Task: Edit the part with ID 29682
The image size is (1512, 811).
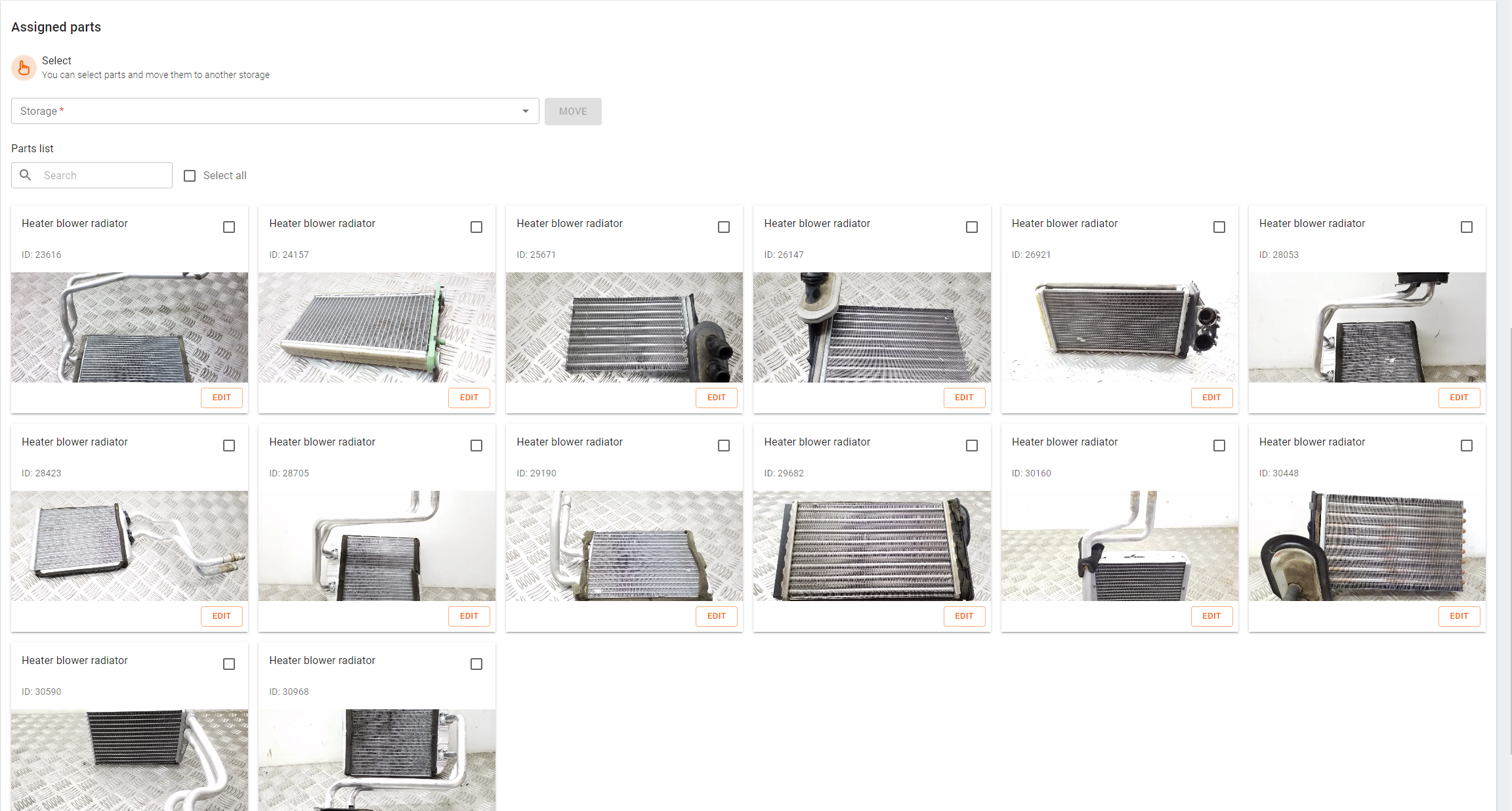Action: pos(963,616)
